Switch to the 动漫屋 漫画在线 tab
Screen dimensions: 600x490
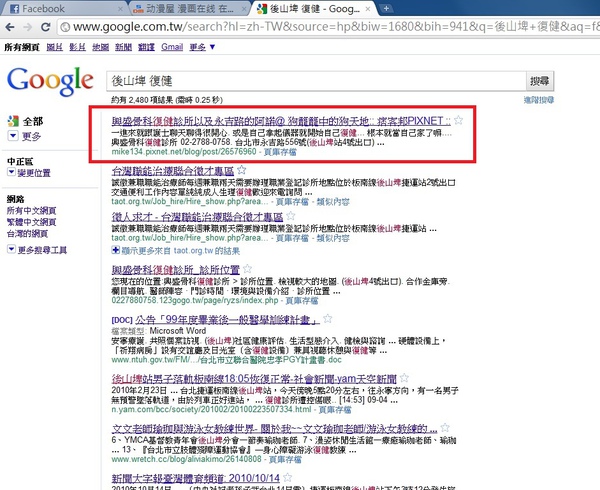189,8
